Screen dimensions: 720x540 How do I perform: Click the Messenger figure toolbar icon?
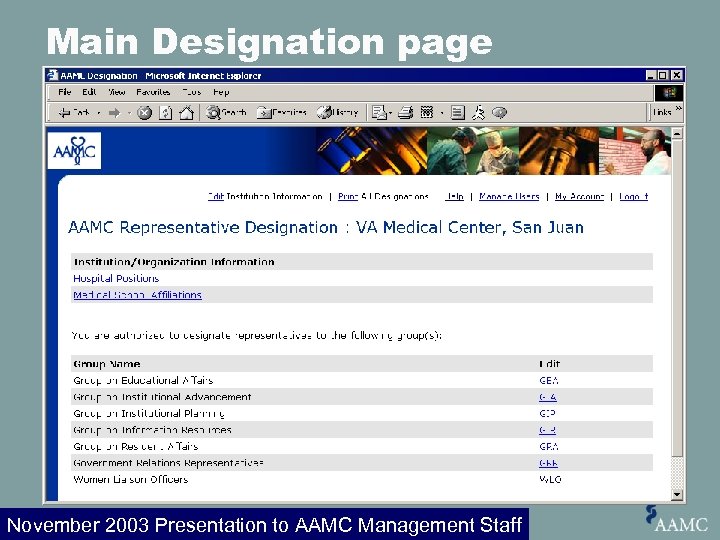[x=478, y=112]
